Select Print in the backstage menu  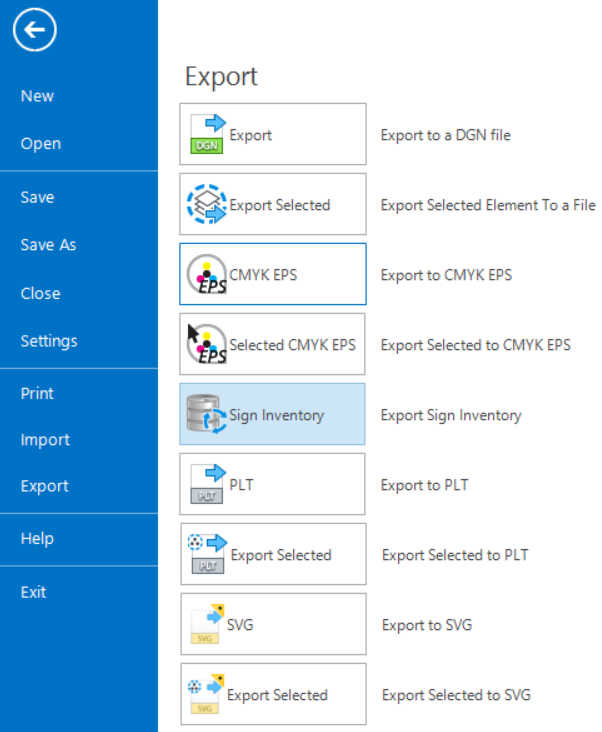[x=37, y=393]
